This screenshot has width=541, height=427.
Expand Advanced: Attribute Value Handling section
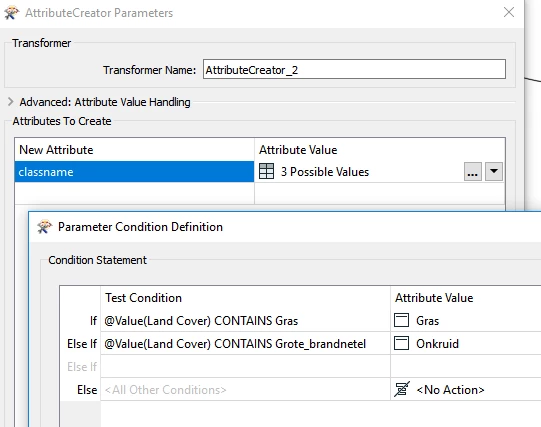click(x=10, y=102)
